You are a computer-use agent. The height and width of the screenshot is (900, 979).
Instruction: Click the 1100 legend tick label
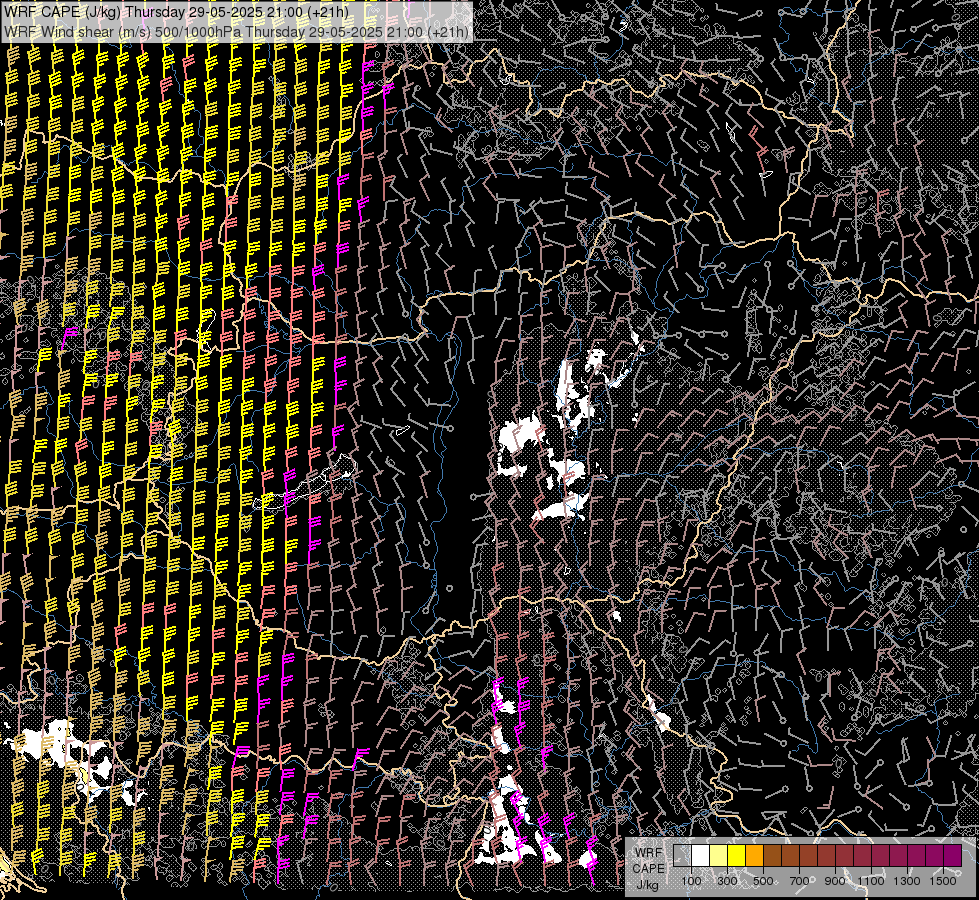[x=871, y=881]
